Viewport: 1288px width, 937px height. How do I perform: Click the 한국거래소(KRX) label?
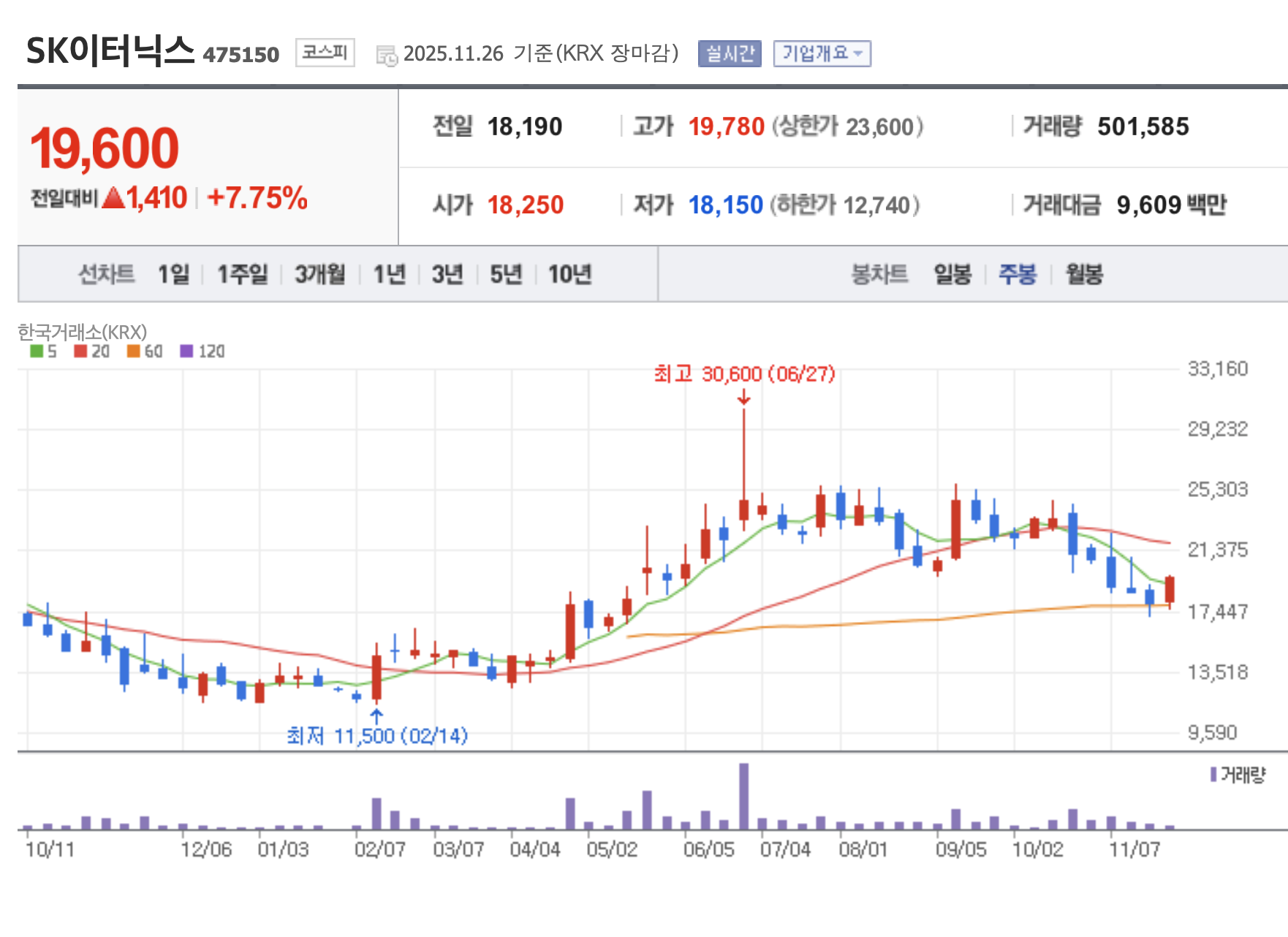pyautogui.click(x=83, y=332)
